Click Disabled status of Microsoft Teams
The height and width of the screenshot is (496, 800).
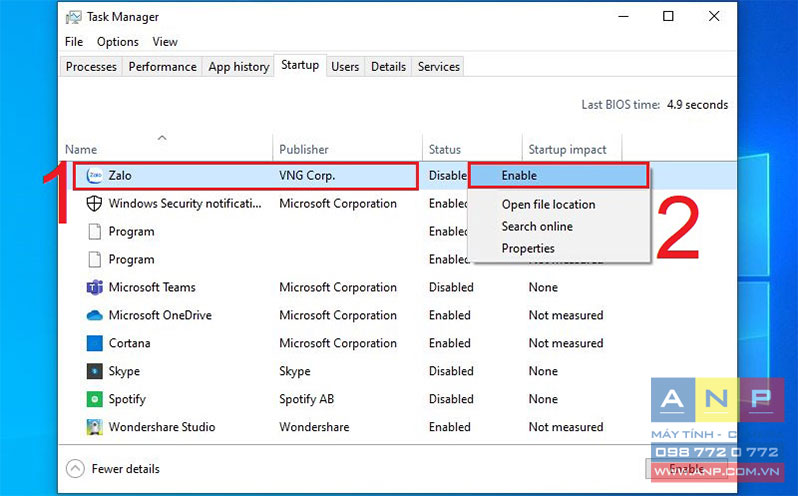(451, 287)
